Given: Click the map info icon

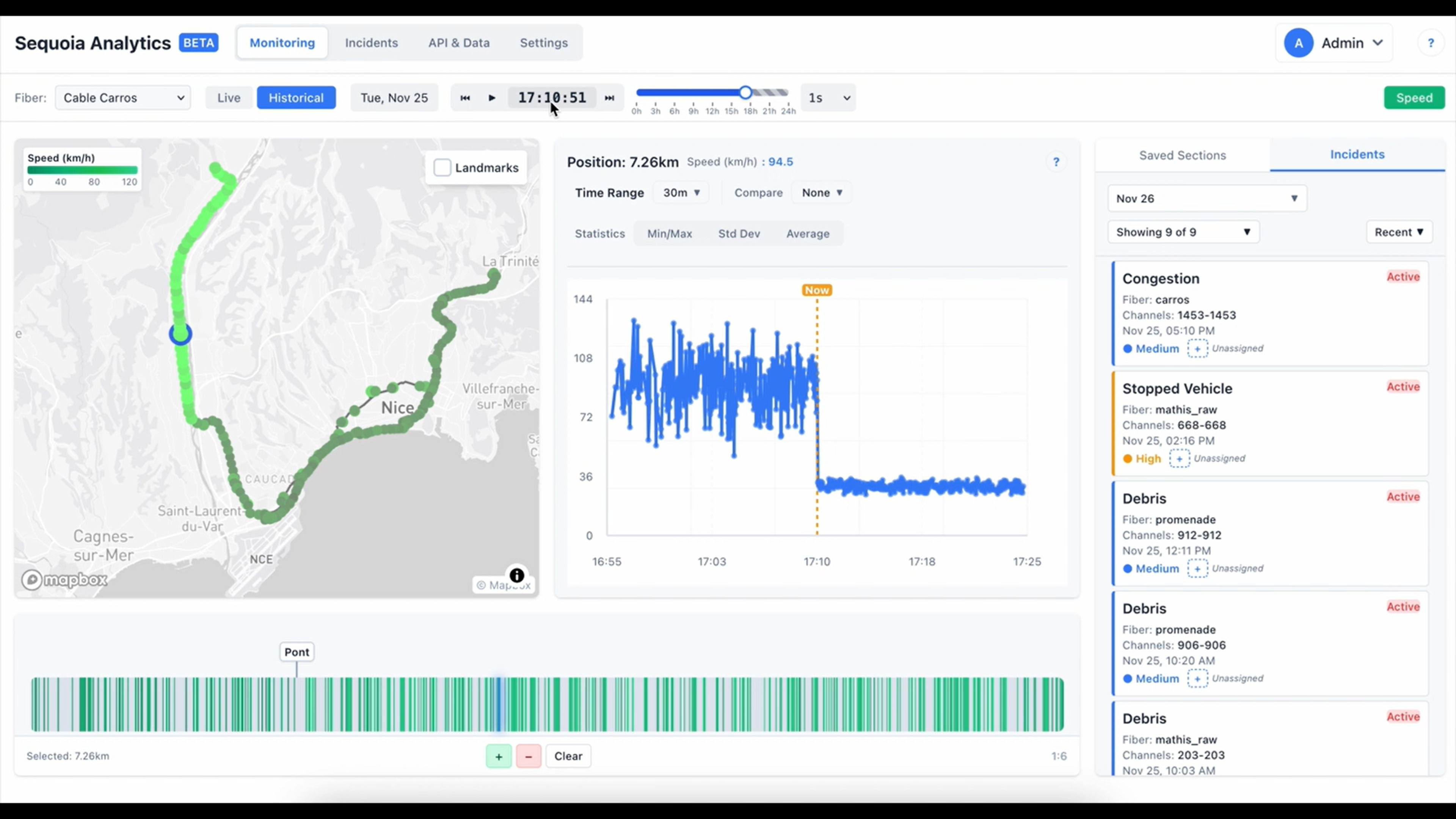Looking at the screenshot, I should pos(516,576).
